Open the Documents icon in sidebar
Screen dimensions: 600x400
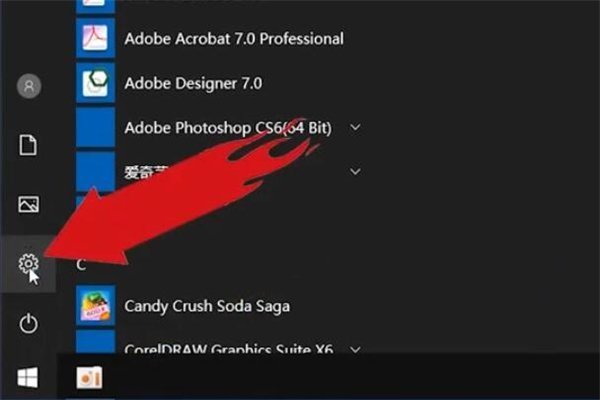(28, 145)
